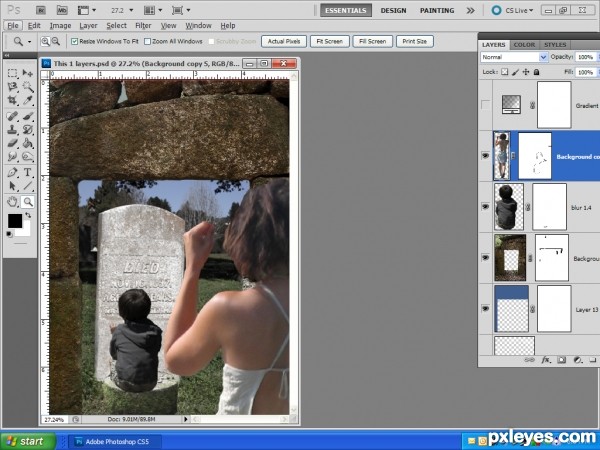Click the Print Size button
Viewport: 600px width, 450px height.
[x=414, y=41]
